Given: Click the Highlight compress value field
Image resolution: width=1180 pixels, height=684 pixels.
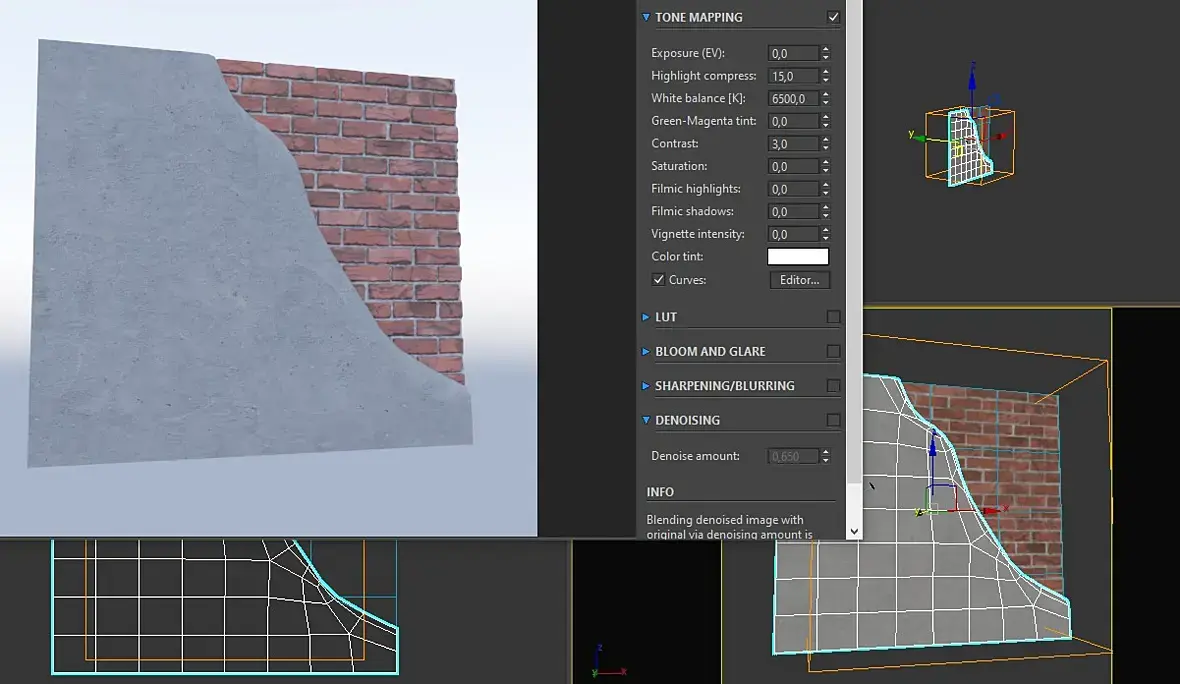Looking at the screenshot, I should point(793,76).
